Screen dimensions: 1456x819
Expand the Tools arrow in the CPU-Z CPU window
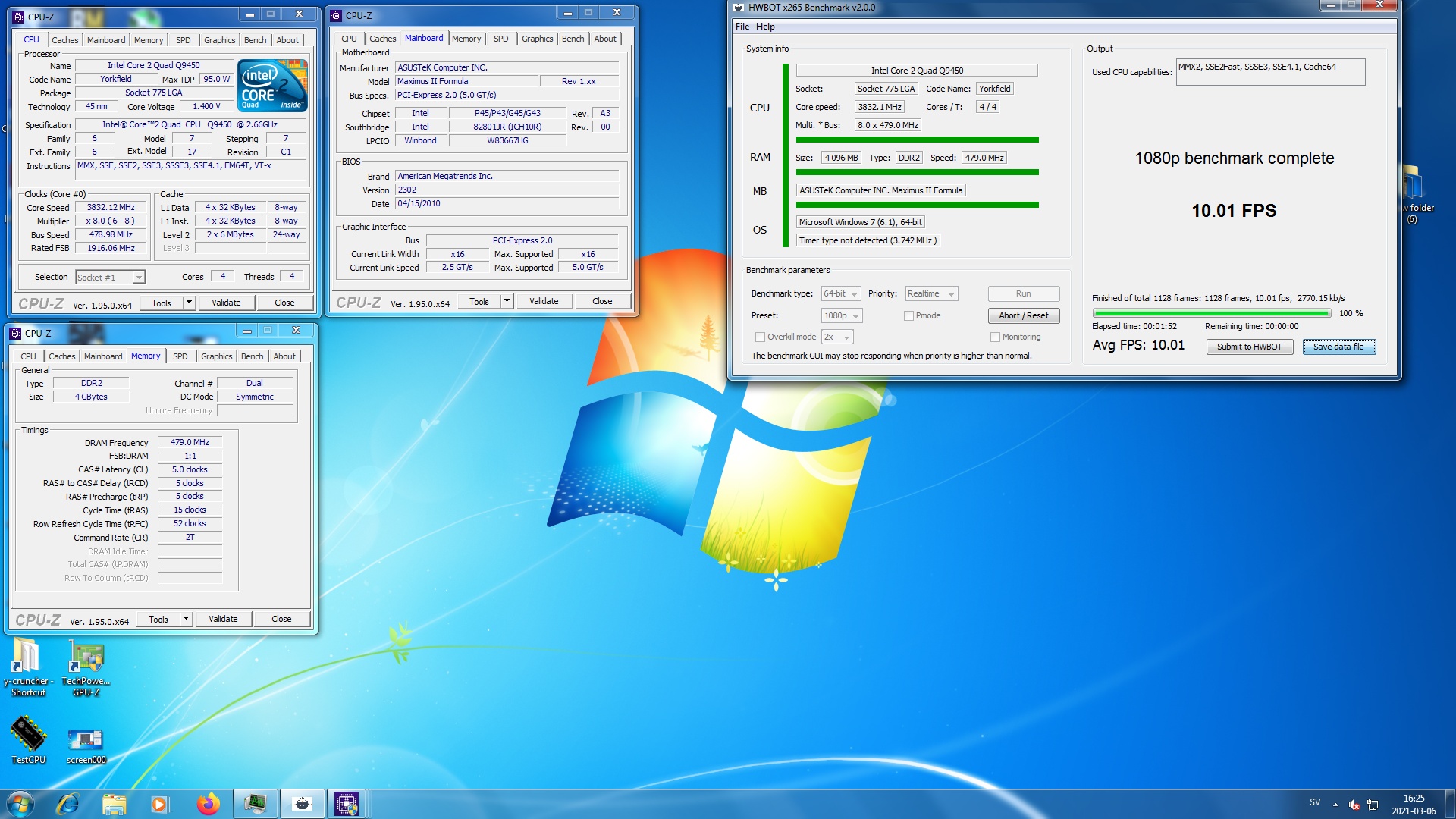click(x=188, y=303)
